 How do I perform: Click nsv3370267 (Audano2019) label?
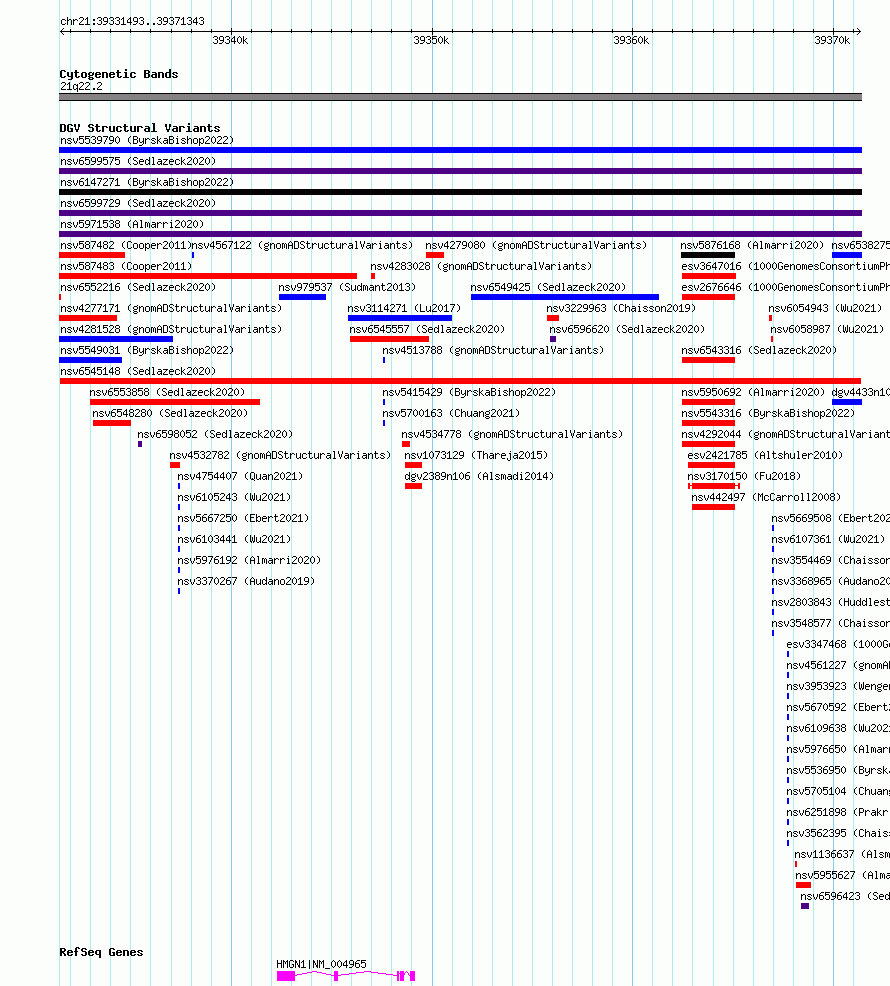[246, 581]
